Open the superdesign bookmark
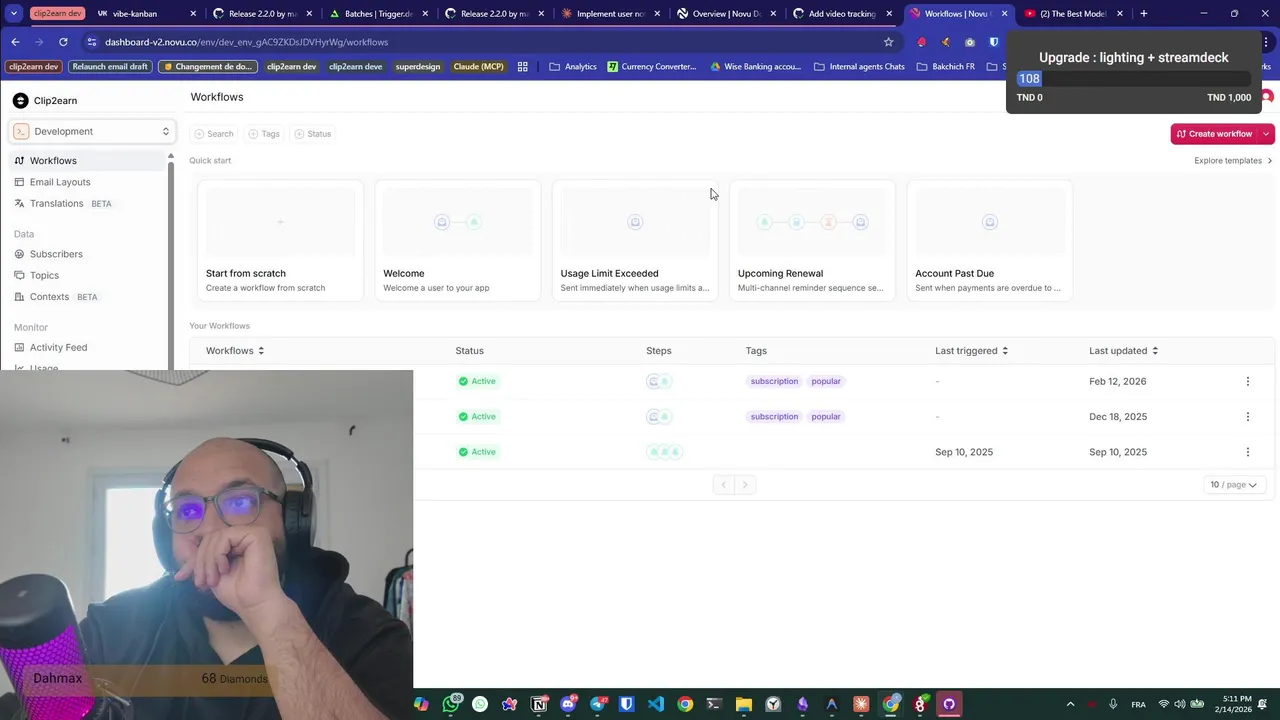 (x=417, y=67)
